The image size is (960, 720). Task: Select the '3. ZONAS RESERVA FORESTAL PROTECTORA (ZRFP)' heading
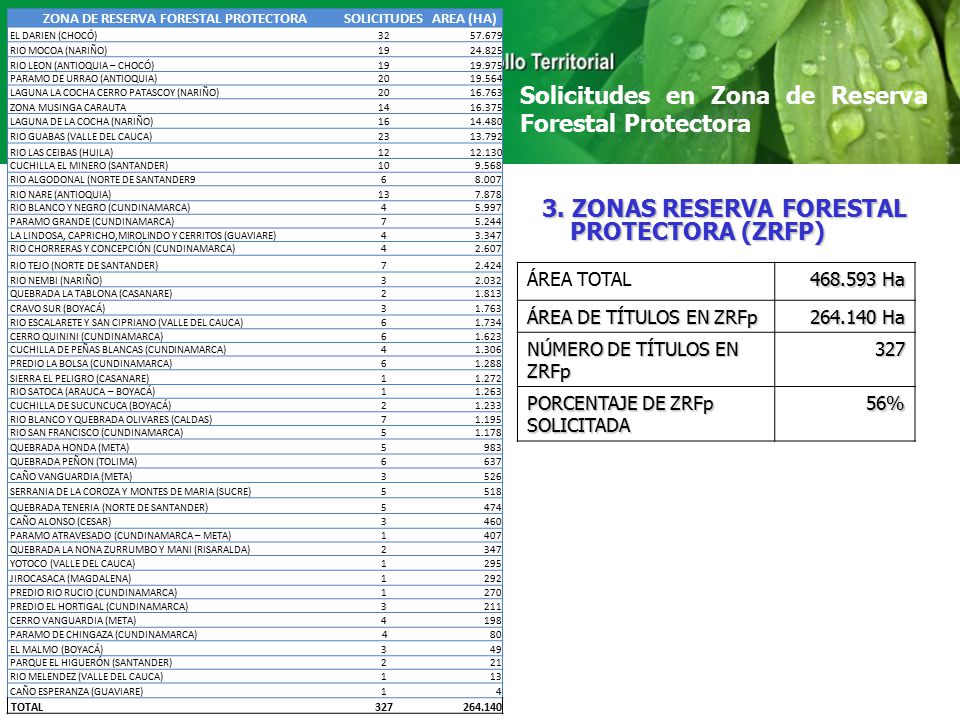pyautogui.click(x=724, y=220)
